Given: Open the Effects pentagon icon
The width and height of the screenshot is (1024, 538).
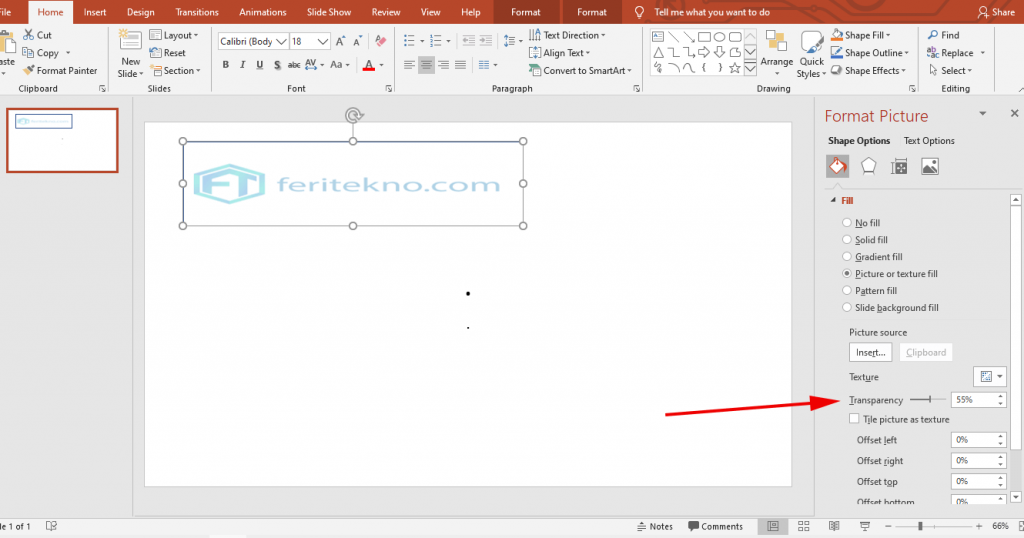Looking at the screenshot, I should pyautogui.click(x=869, y=166).
